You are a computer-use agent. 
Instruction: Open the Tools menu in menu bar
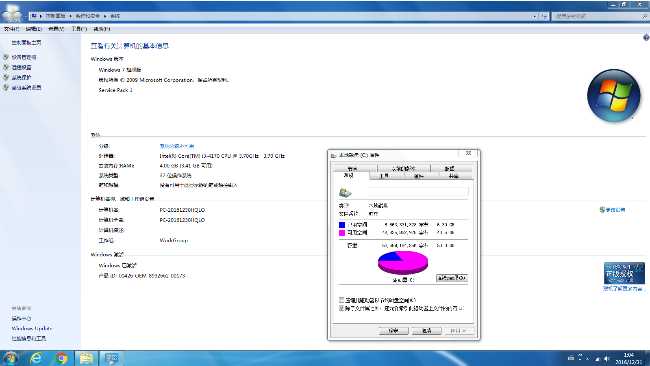pos(79,29)
